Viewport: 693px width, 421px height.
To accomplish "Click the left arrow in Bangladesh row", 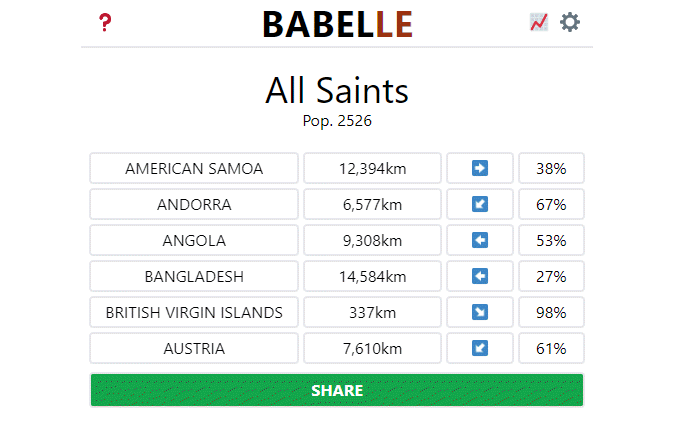I will click(x=480, y=276).
